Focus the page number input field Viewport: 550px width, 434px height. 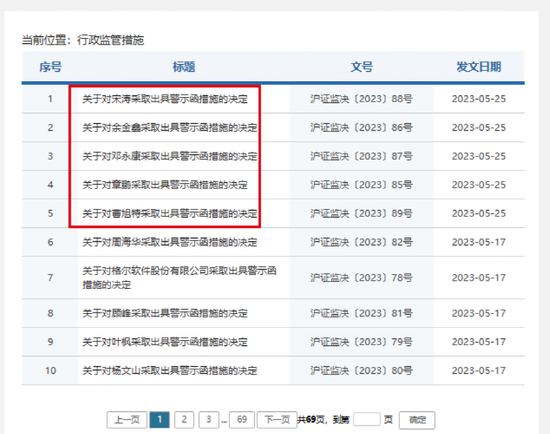coord(367,419)
